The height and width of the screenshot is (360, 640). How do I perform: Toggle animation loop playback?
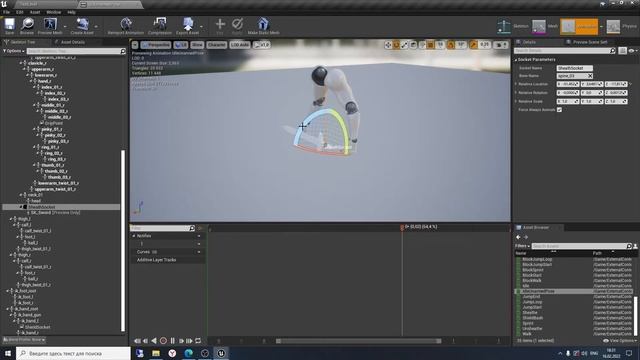click(198, 340)
